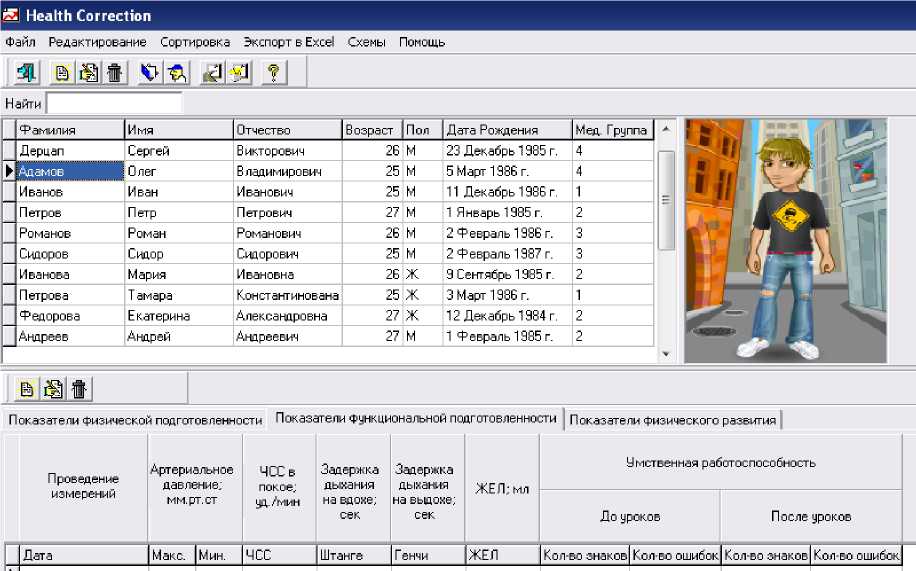Click the new measurement icon in lower toolbar
The height and width of the screenshot is (571, 916).
pyautogui.click(x=27, y=389)
